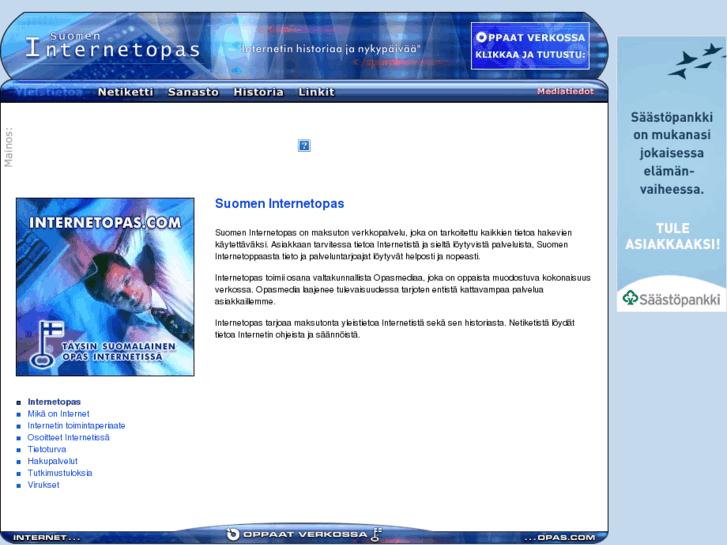This screenshot has width=727, height=545.
Task: Click the Suomen Internetopas heading
Action: (280, 204)
